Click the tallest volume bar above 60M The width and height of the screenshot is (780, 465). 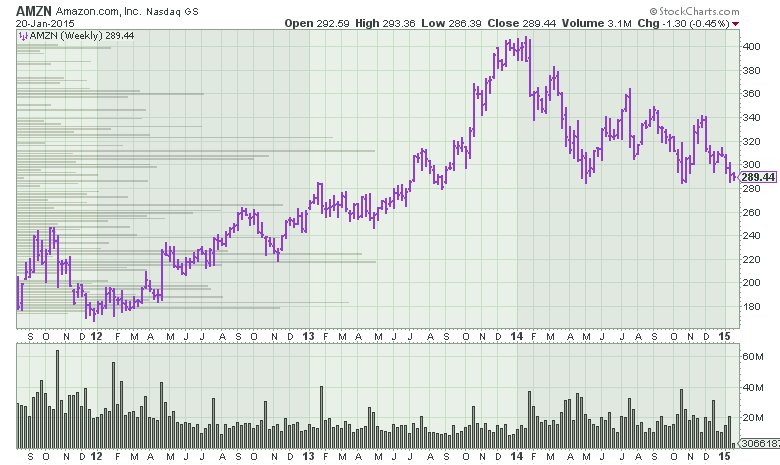tap(58, 399)
